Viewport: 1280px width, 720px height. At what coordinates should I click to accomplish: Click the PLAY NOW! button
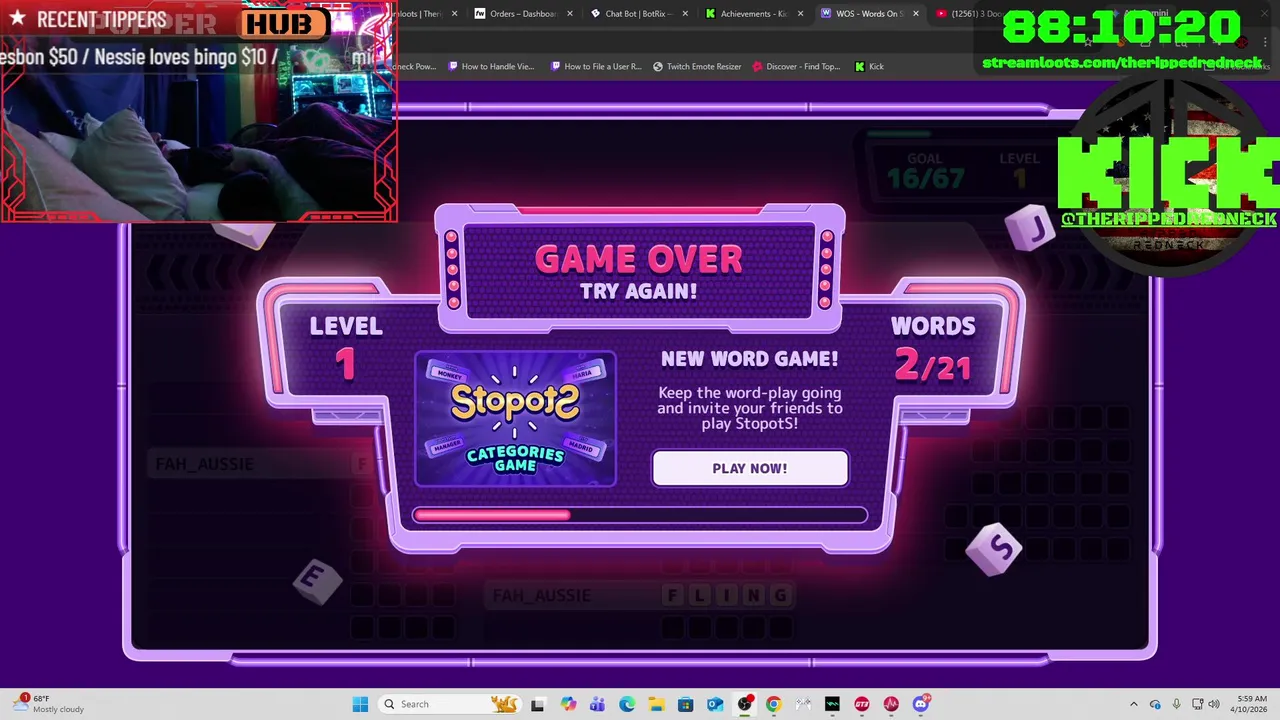[750, 468]
